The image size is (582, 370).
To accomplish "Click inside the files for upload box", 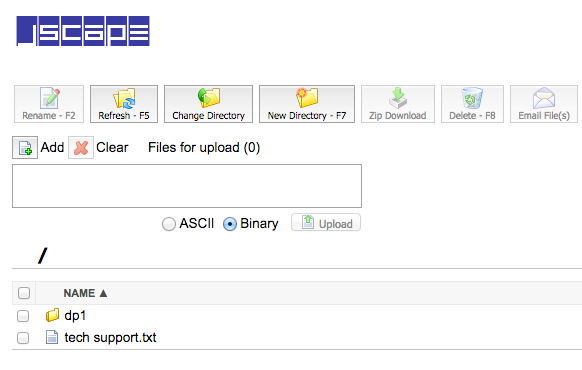I will (187, 186).
